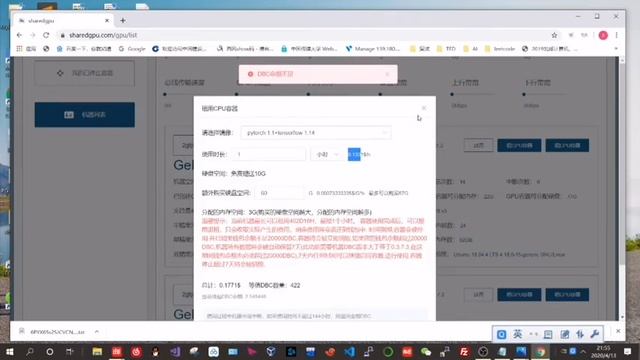Open the Windows Start menu

click(9, 351)
